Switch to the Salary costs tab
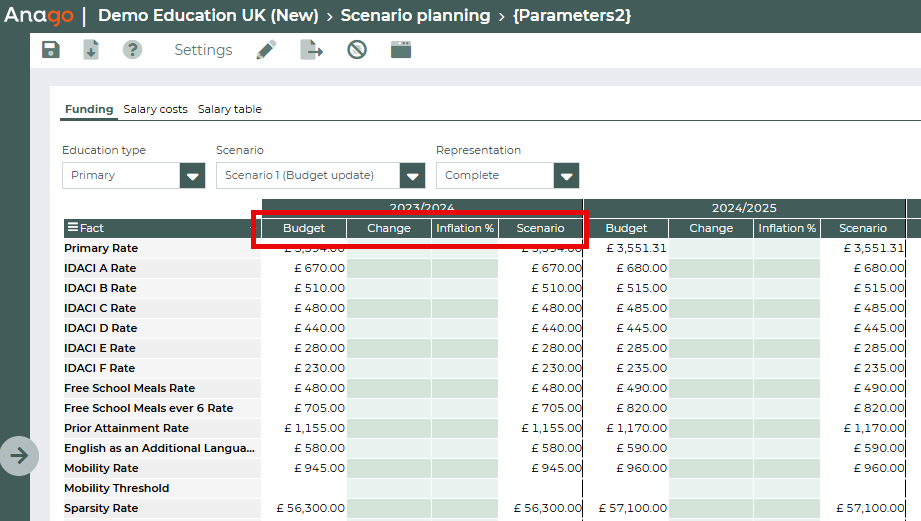Image resolution: width=921 pixels, height=521 pixels. 155,109
